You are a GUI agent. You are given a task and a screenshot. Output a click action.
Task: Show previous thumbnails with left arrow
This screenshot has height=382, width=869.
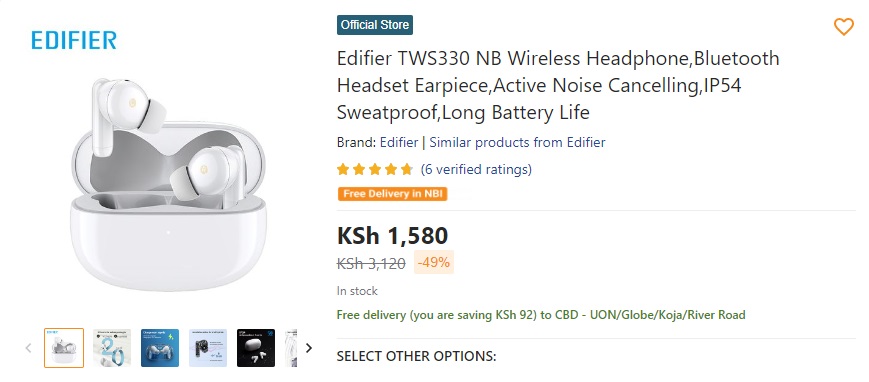pyautogui.click(x=28, y=348)
